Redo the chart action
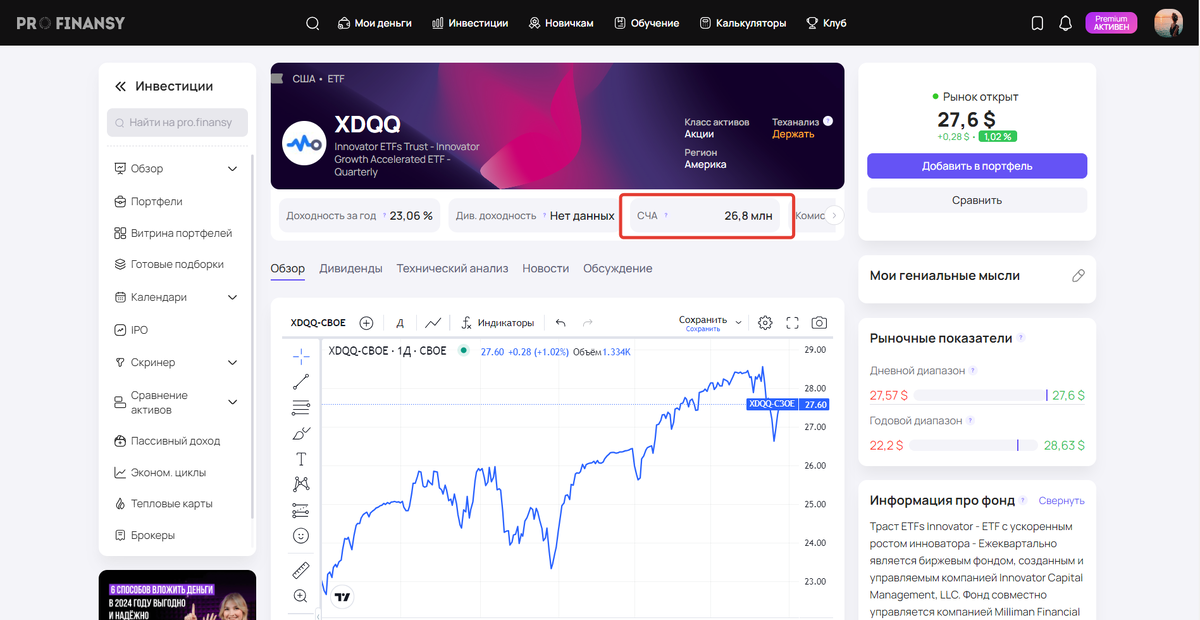The image size is (1200, 620). coord(587,323)
